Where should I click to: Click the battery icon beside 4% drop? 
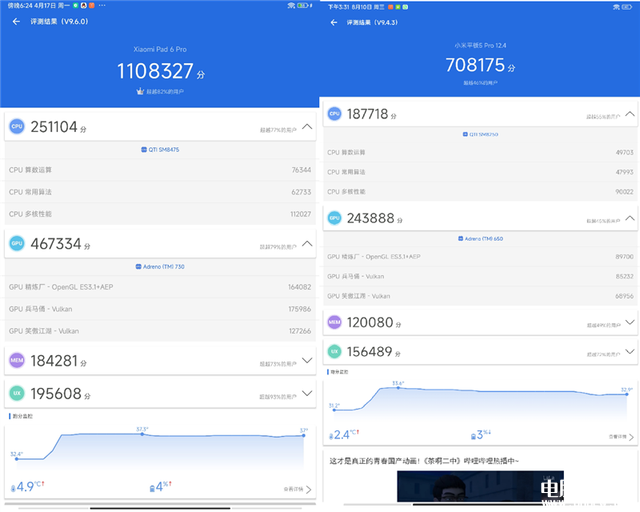pyautogui.click(x=152, y=488)
